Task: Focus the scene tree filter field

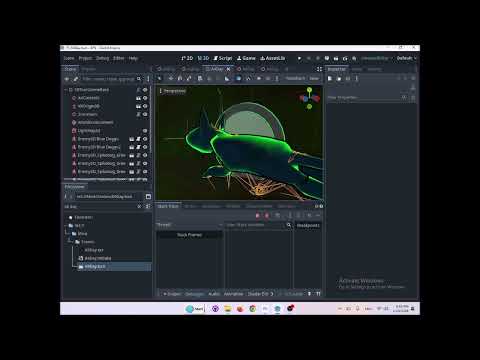Action: click(x=111, y=79)
